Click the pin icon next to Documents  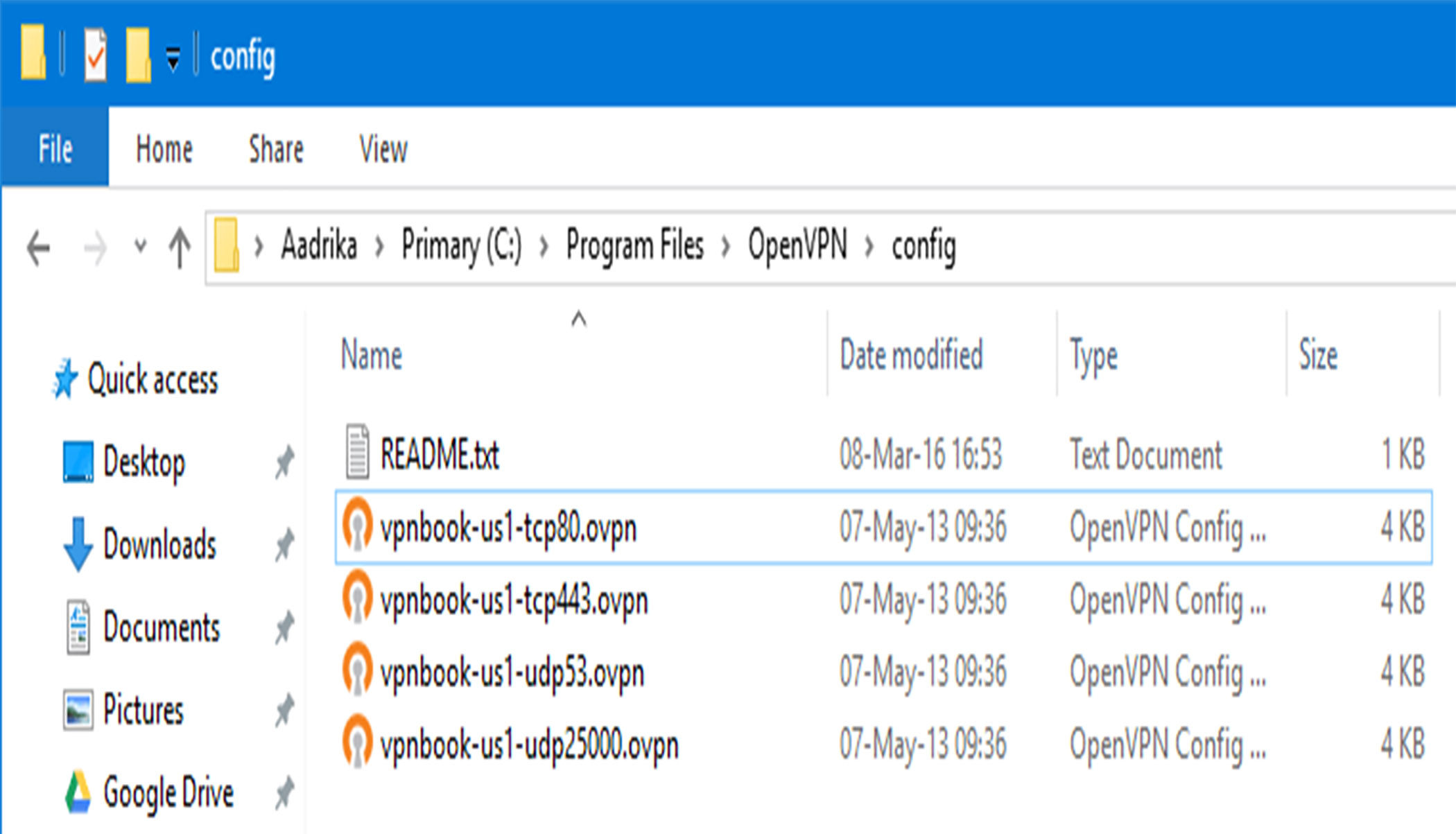tap(284, 627)
